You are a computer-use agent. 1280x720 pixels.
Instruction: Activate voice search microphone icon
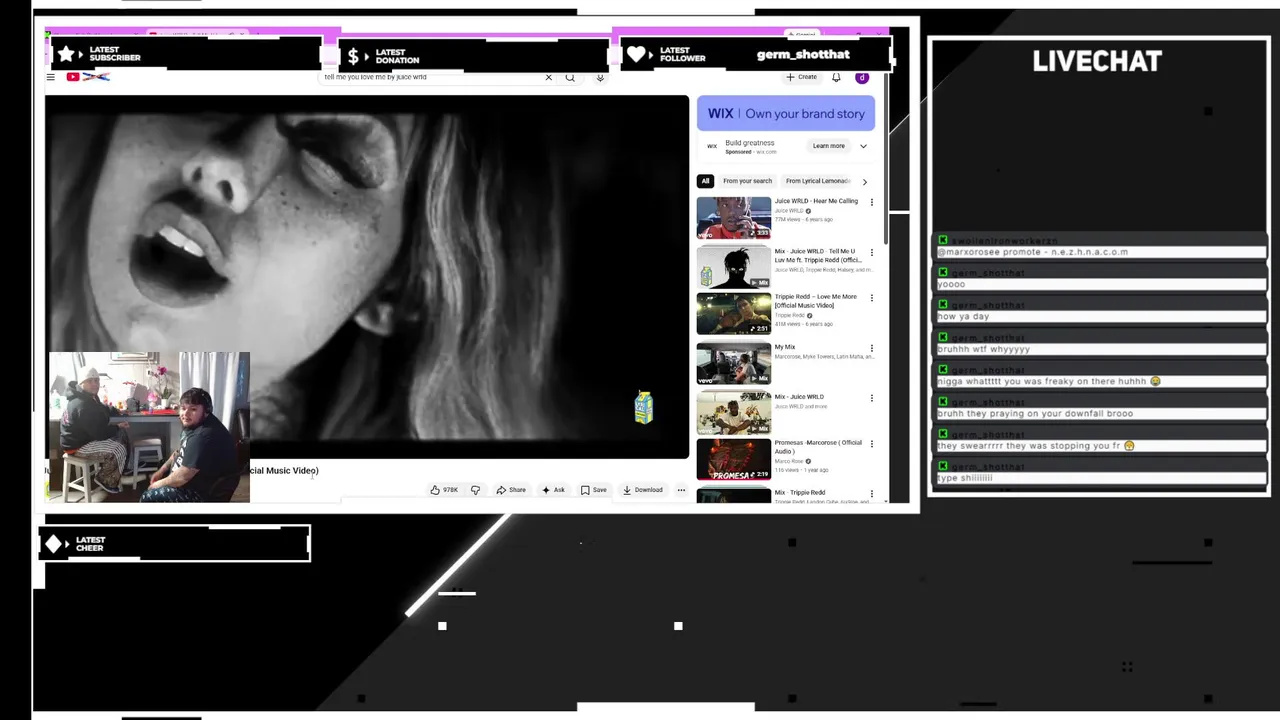(600, 77)
